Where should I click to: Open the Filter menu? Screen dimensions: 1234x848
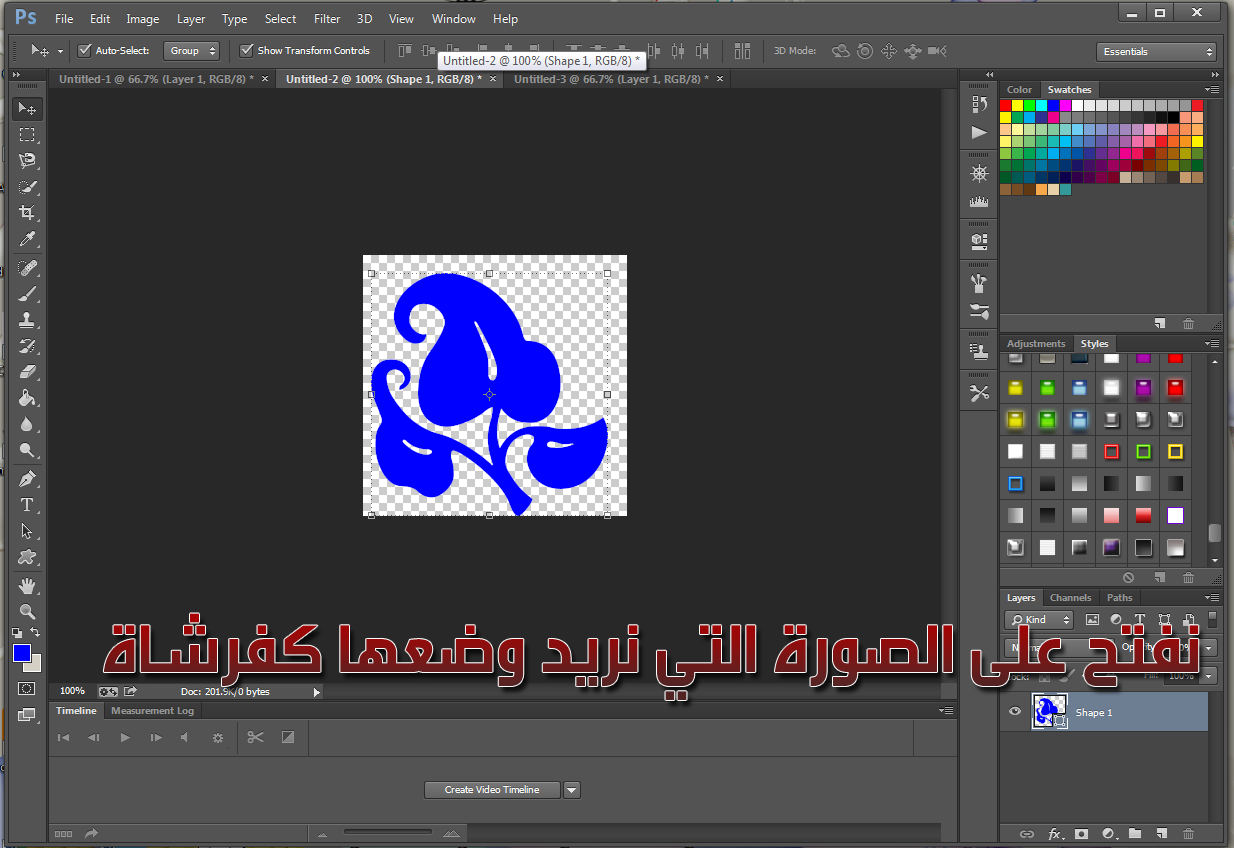(327, 19)
